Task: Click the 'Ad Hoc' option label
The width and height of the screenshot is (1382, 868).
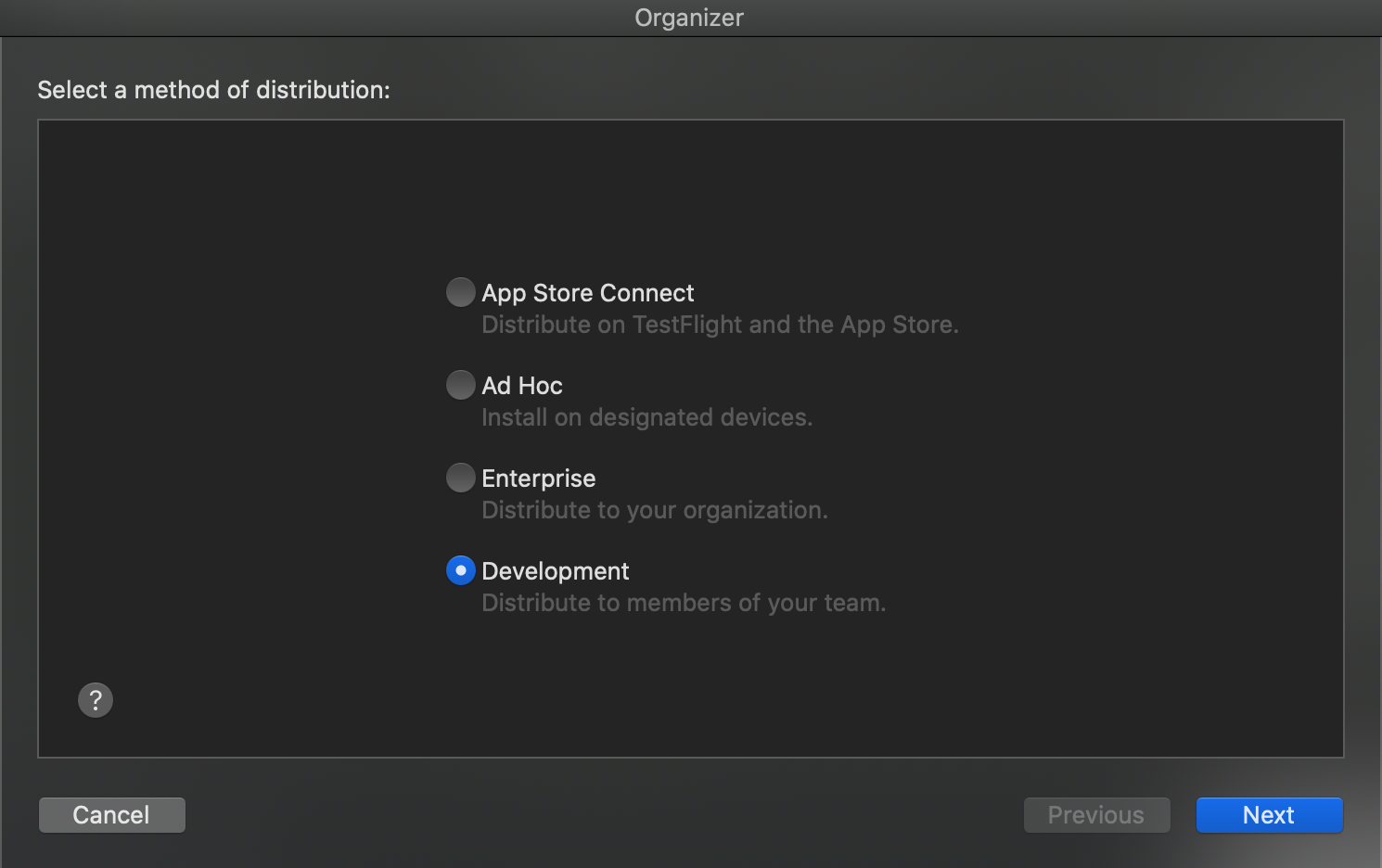Action: [522, 386]
